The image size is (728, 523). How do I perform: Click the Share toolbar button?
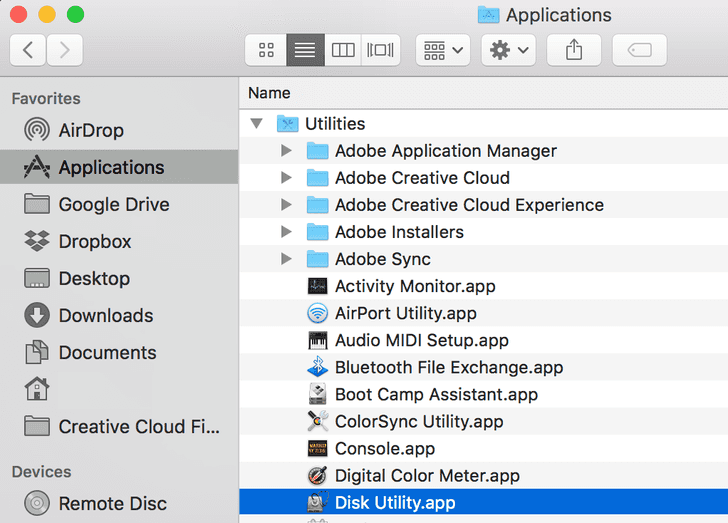[x=574, y=49]
